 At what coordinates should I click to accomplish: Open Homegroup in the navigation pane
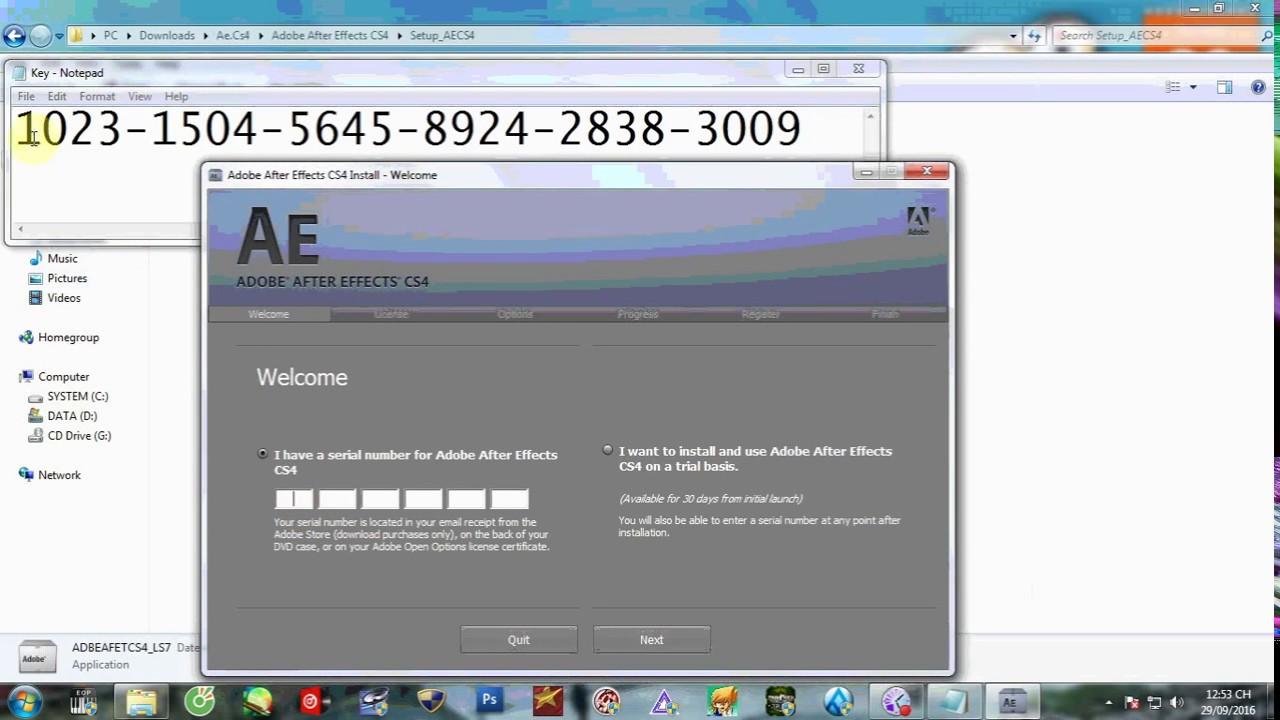point(68,337)
